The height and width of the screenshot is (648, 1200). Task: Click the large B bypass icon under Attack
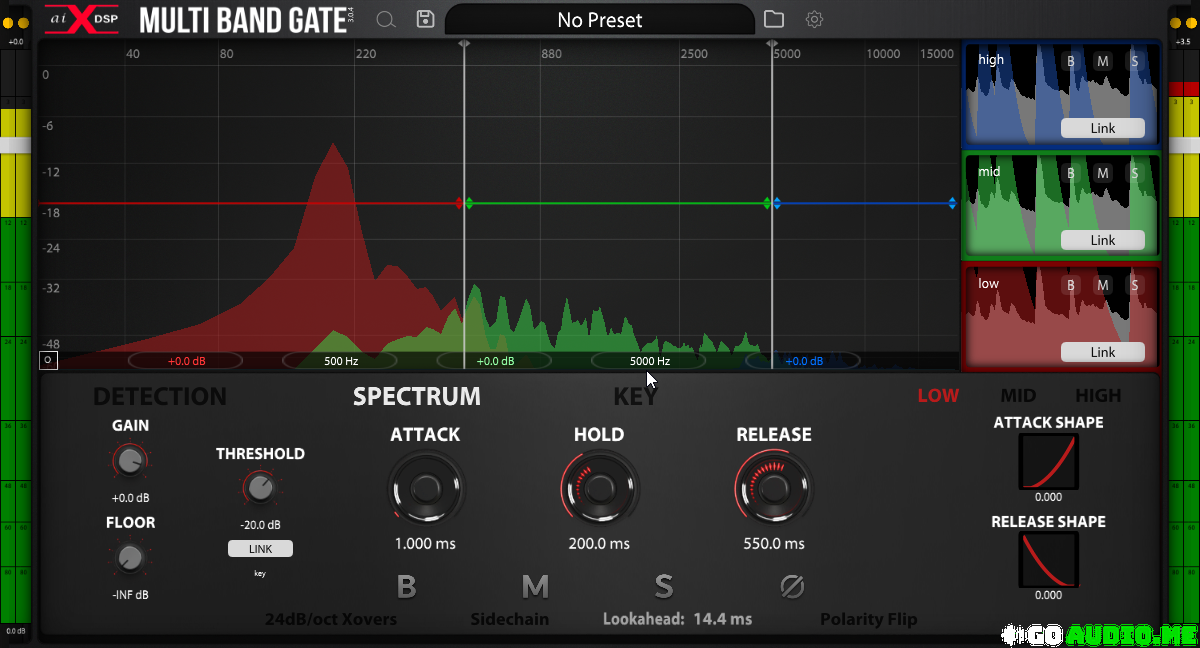click(x=406, y=586)
